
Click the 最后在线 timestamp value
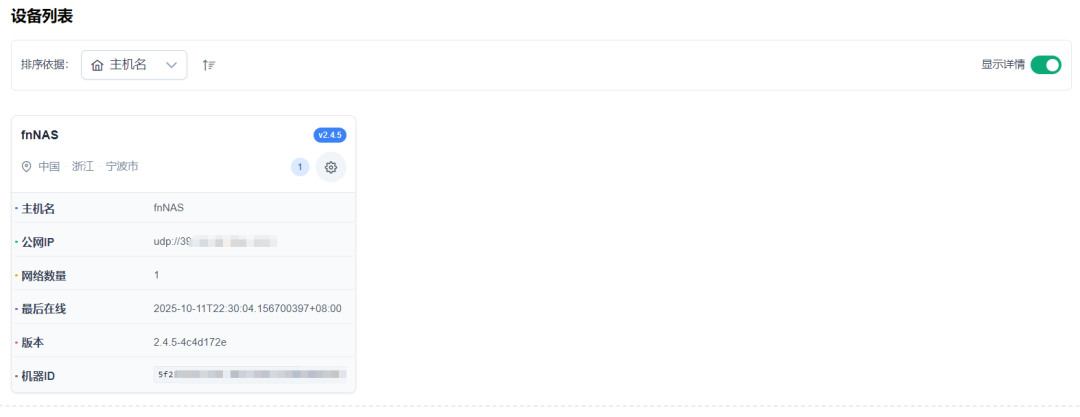pos(247,308)
